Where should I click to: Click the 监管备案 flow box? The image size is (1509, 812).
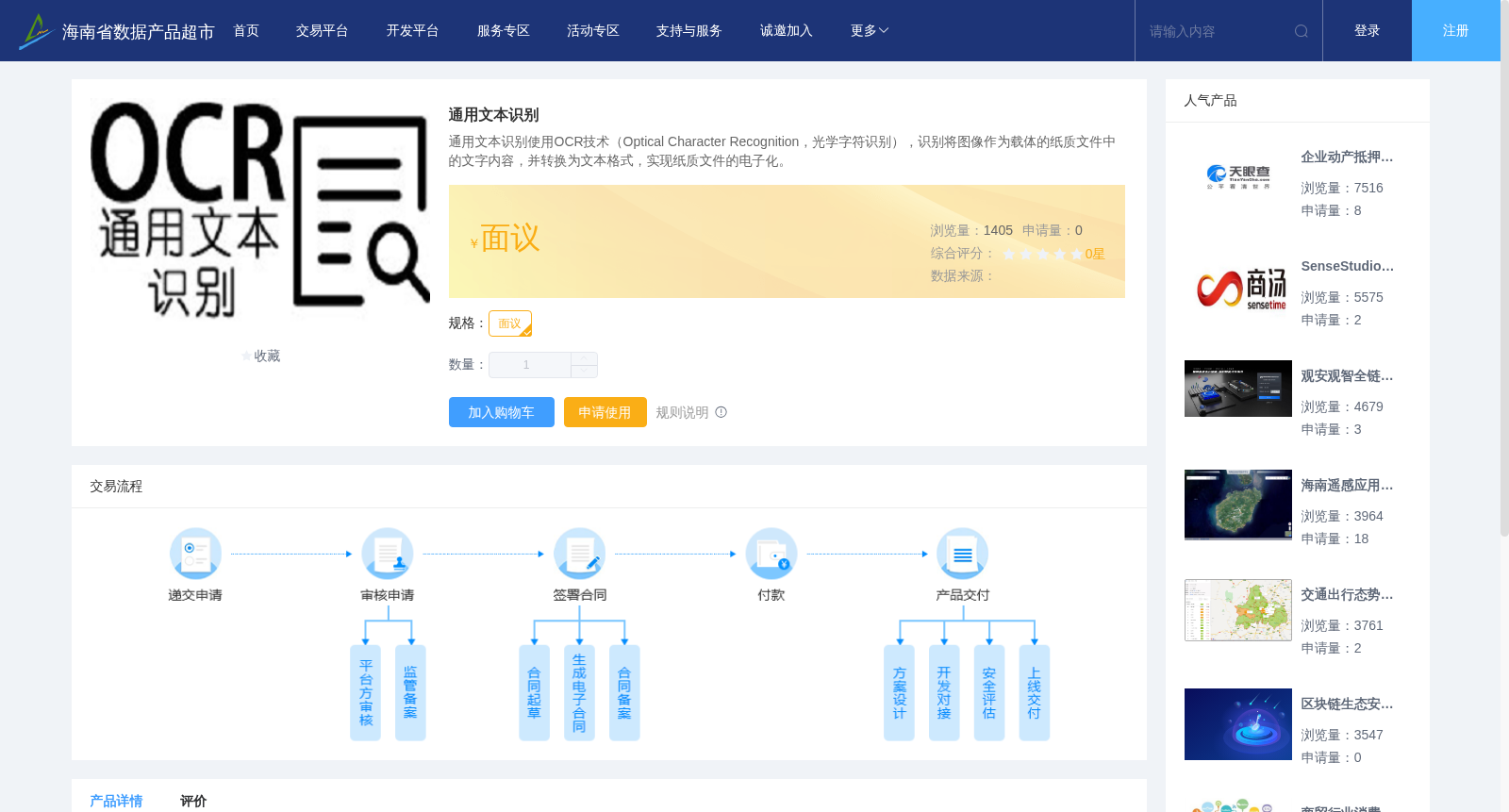(410, 693)
